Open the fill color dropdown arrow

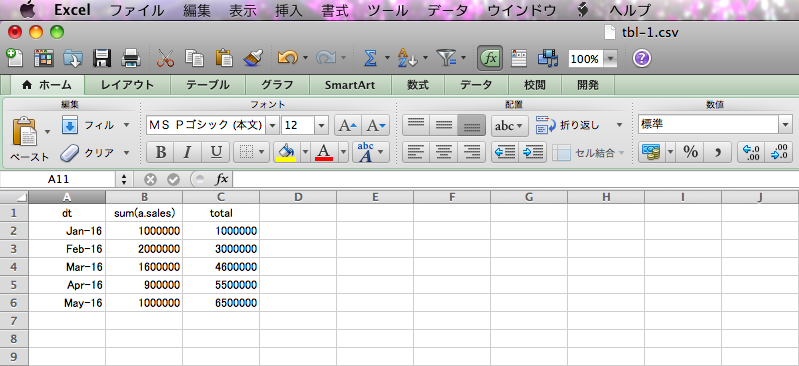coord(306,152)
